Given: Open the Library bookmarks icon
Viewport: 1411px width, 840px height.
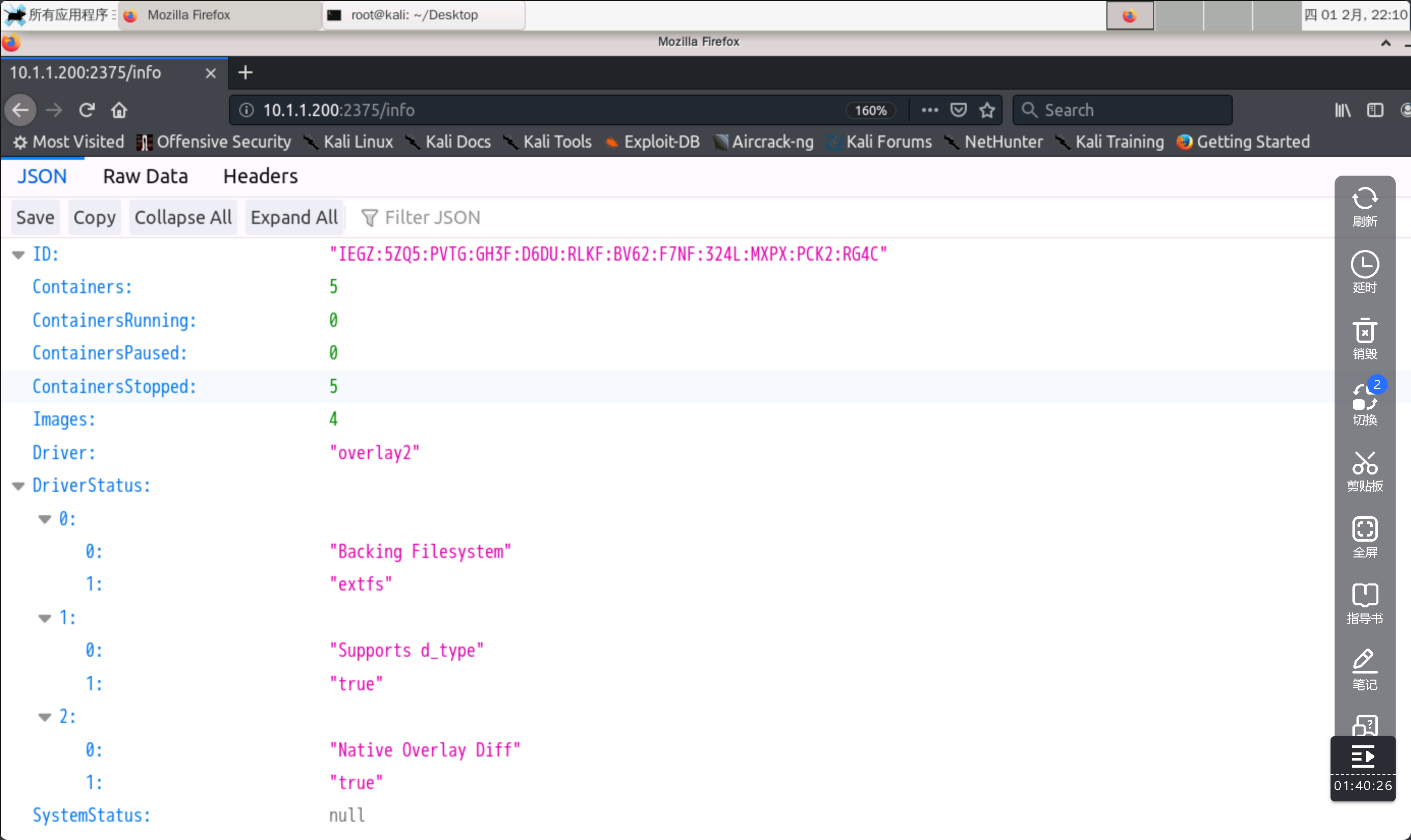Looking at the screenshot, I should click(x=1342, y=110).
